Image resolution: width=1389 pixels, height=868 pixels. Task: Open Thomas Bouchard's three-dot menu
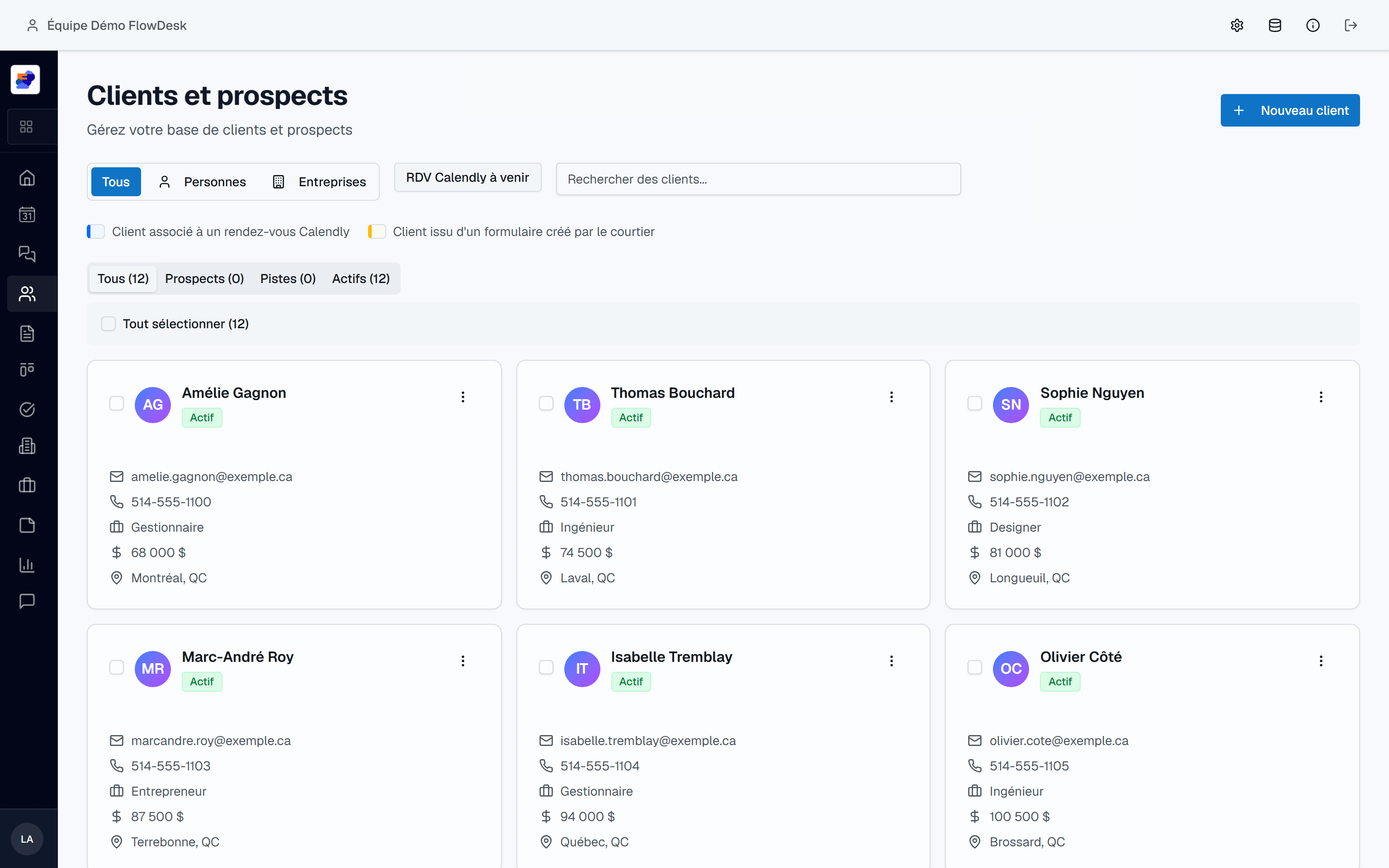891,396
